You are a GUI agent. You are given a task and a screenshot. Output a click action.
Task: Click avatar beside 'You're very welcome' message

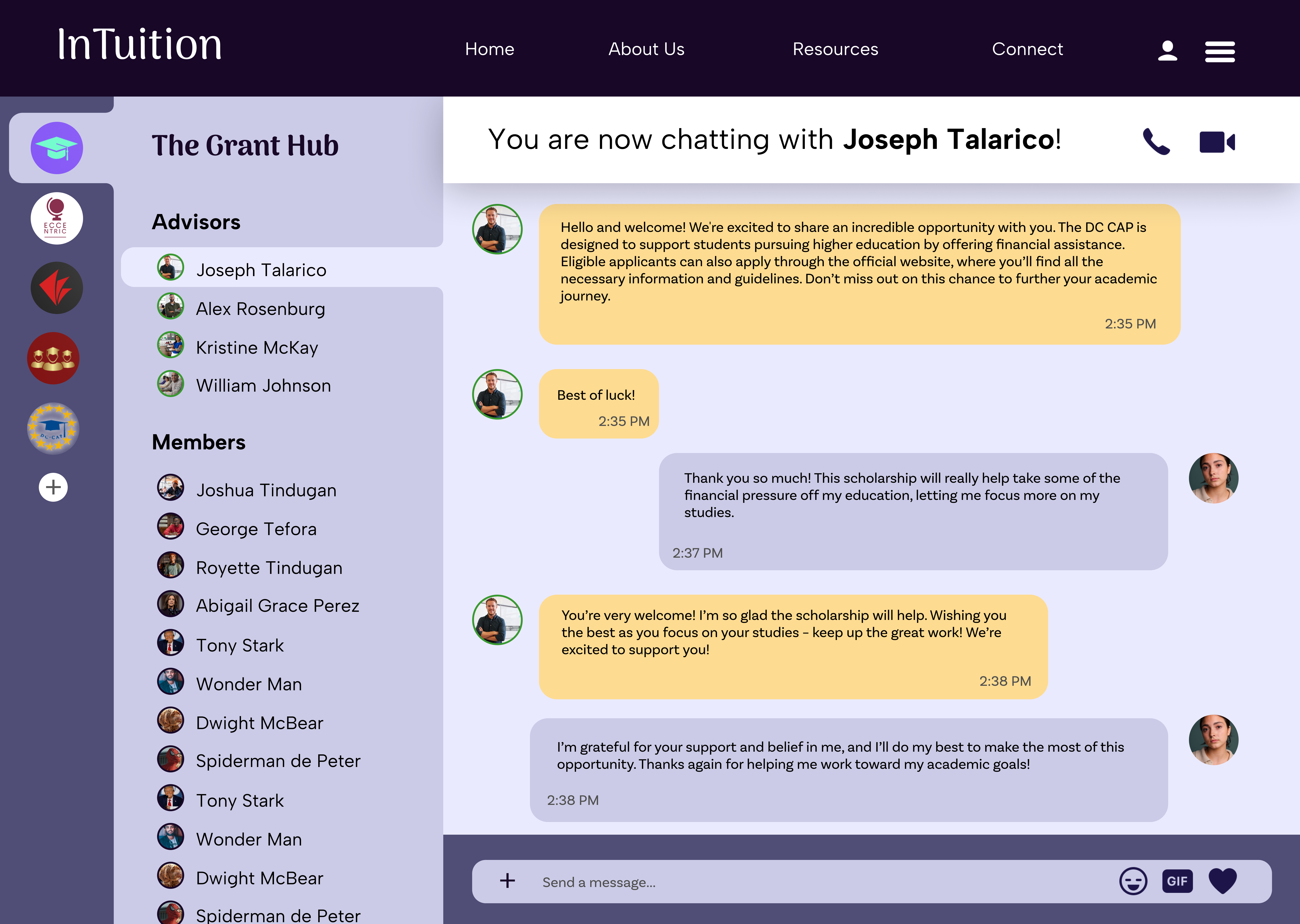coord(497,620)
